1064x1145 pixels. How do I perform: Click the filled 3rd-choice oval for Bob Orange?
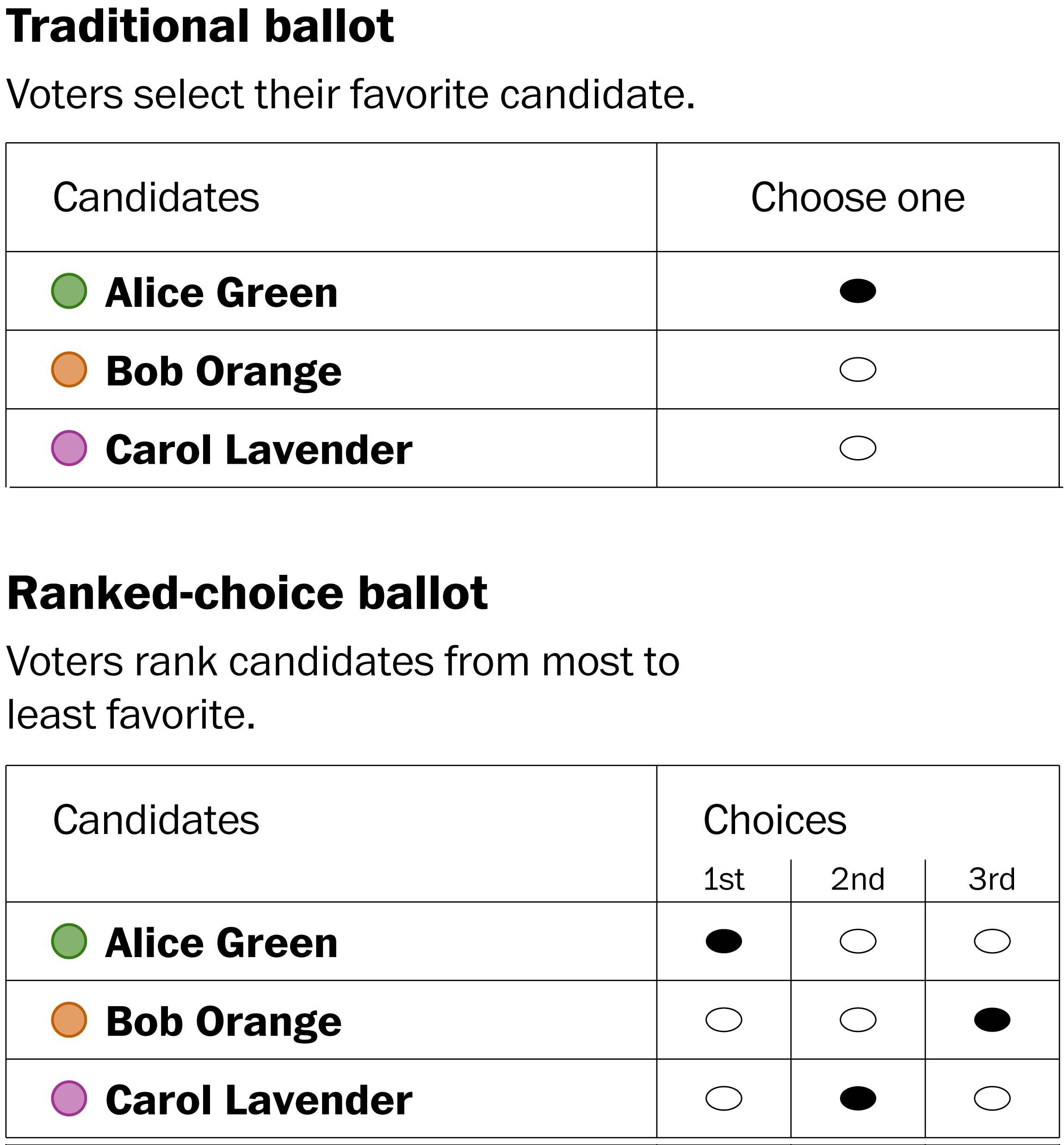point(992,1020)
